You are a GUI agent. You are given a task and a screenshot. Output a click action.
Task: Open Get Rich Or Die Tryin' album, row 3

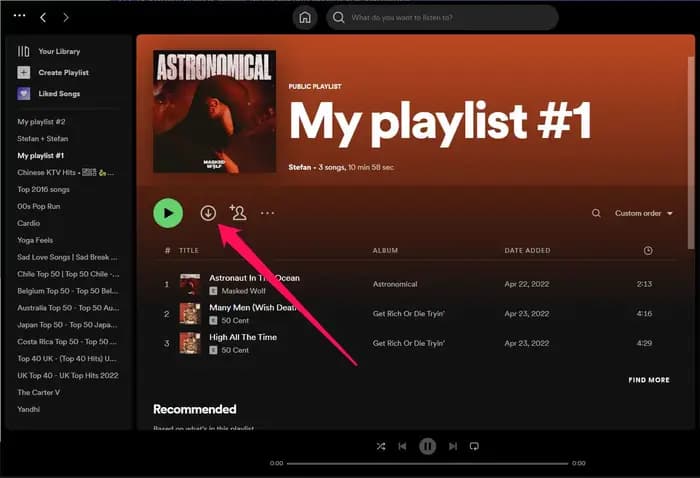pos(408,343)
